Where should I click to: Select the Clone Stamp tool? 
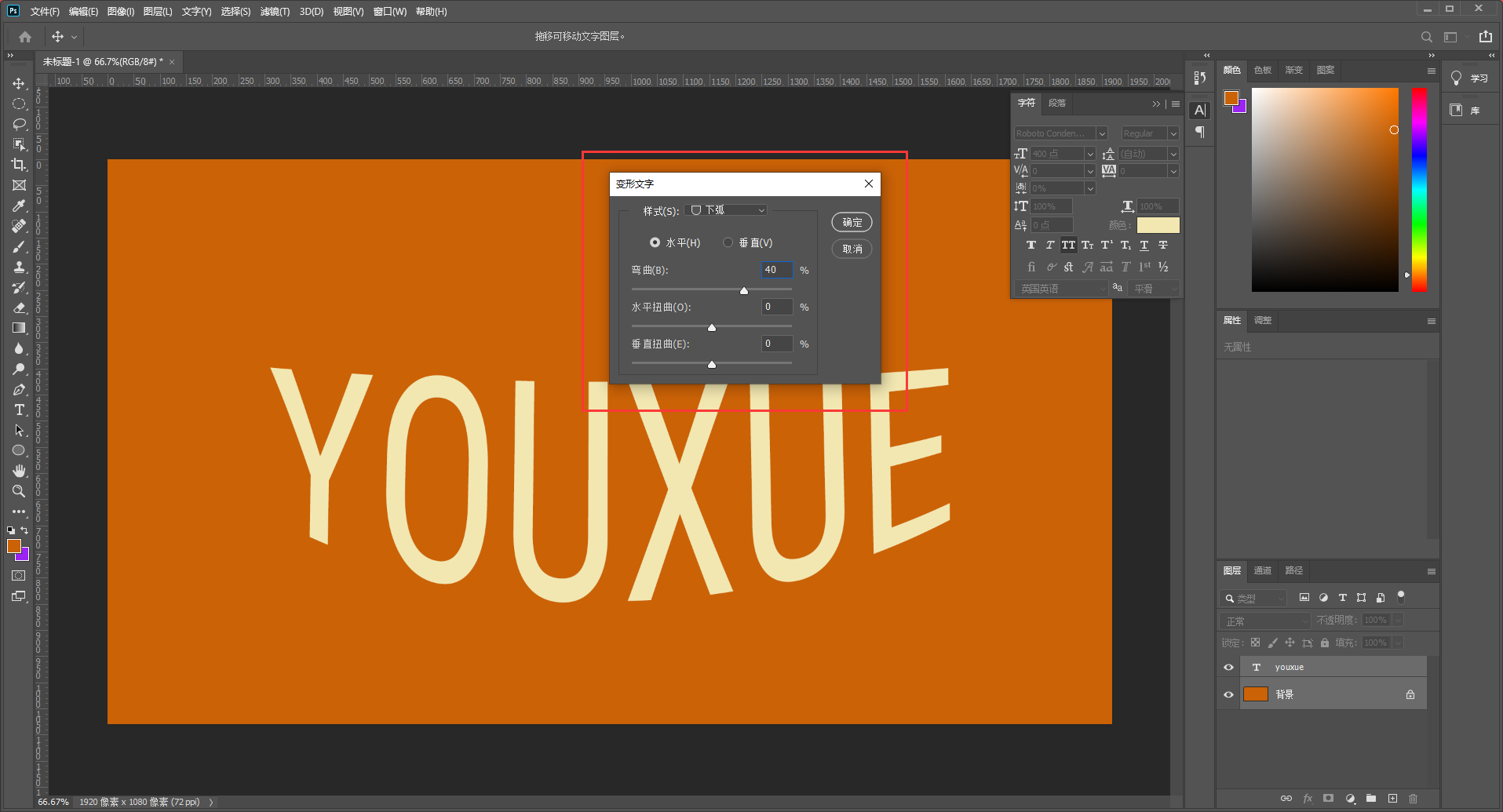(19, 267)
